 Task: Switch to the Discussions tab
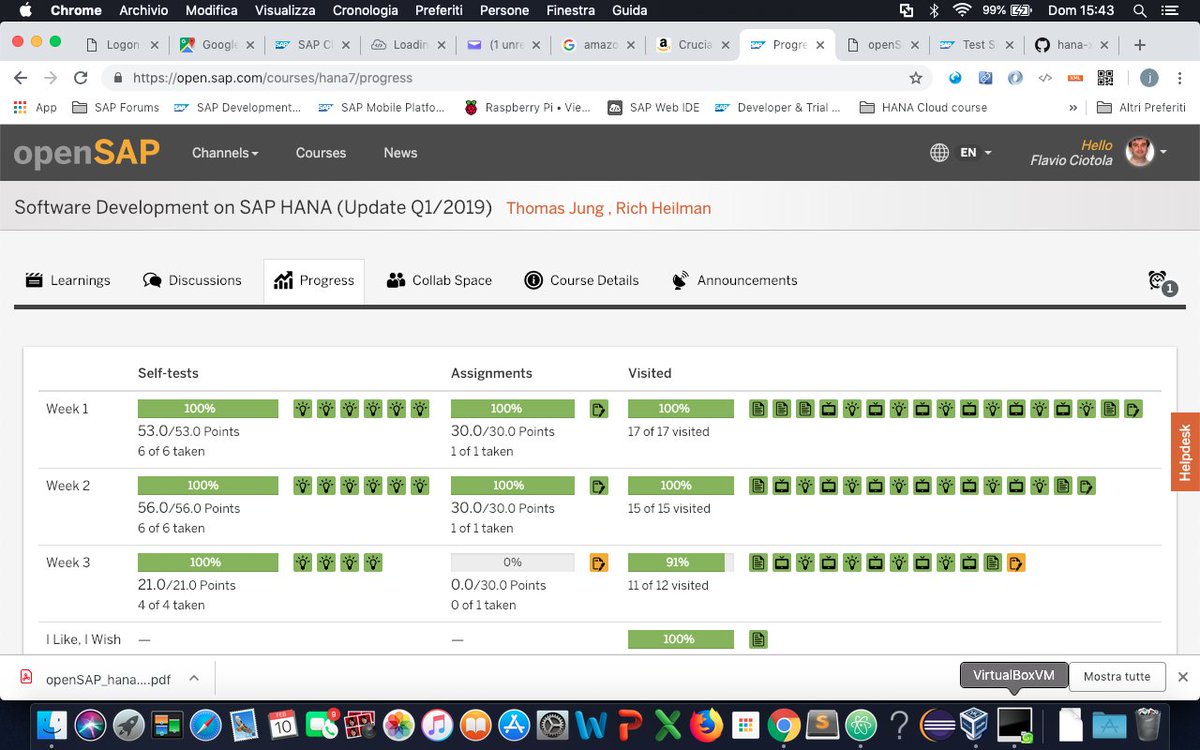click(x=192, y=281)
